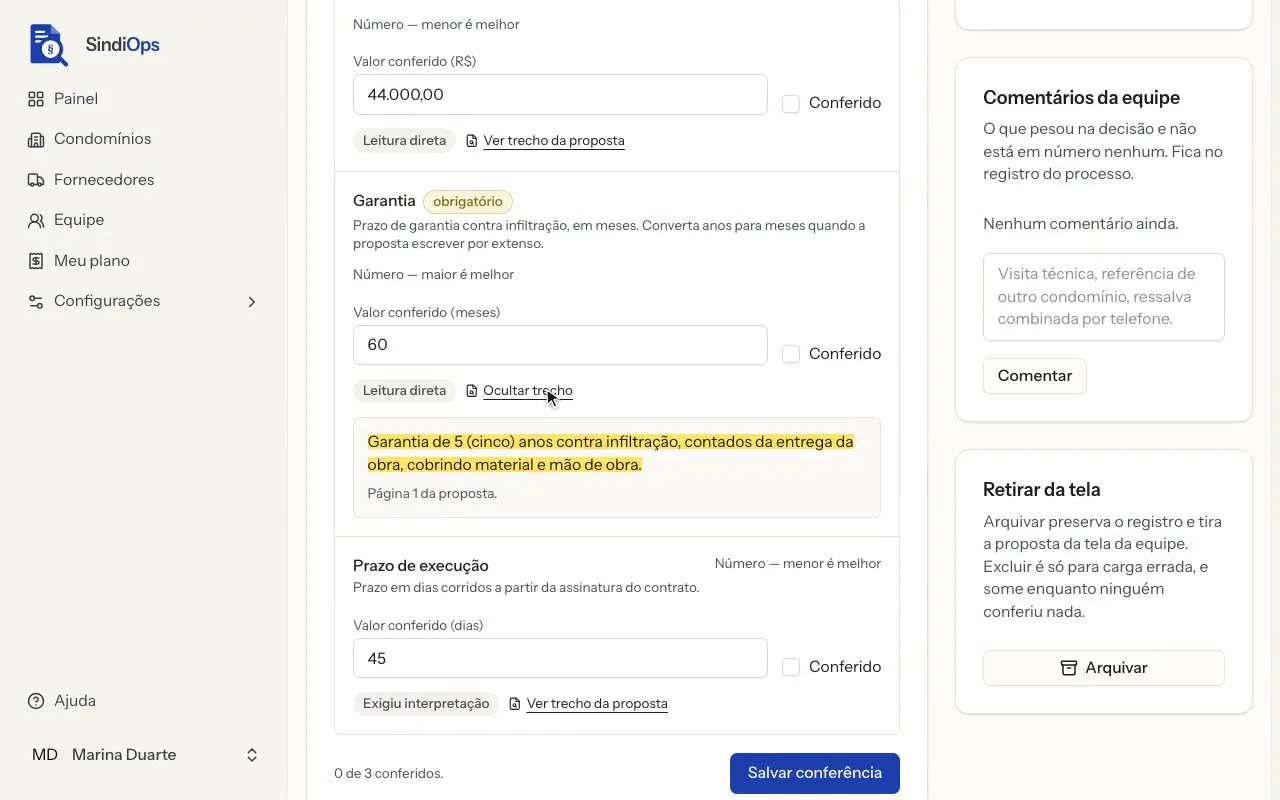Click the Painel grid icon
The height and width of the screenshot is (800, 1280).
[x=36, y=99]
